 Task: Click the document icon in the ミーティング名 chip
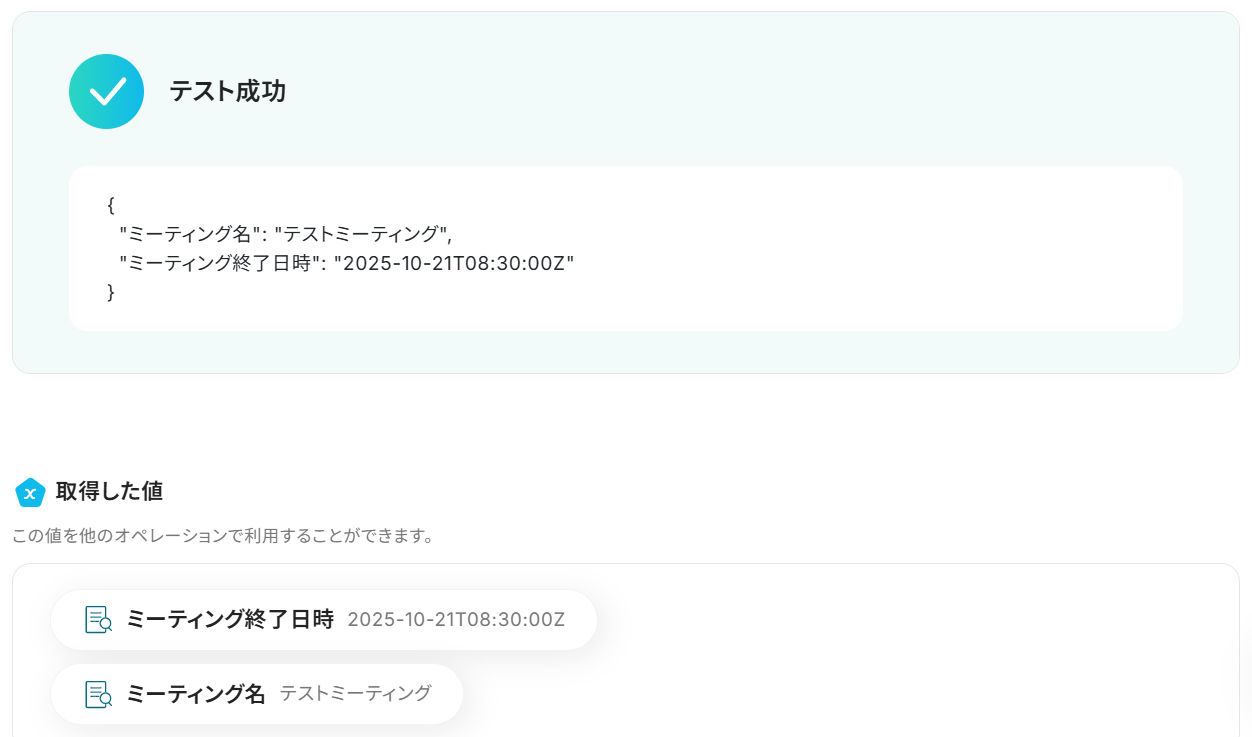tap(98, 694)
